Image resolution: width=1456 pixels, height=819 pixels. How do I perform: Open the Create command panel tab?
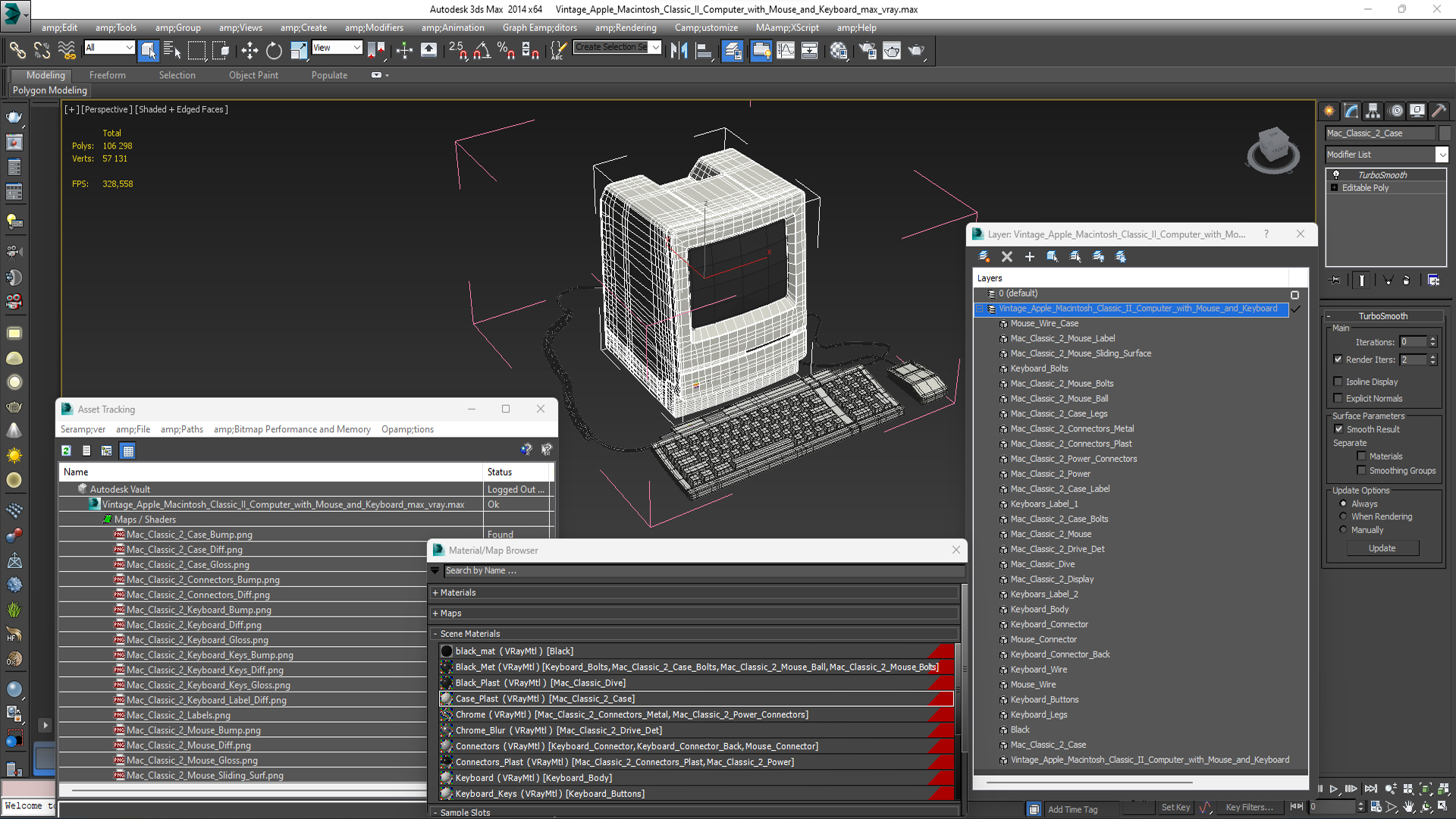[1329, 111]
